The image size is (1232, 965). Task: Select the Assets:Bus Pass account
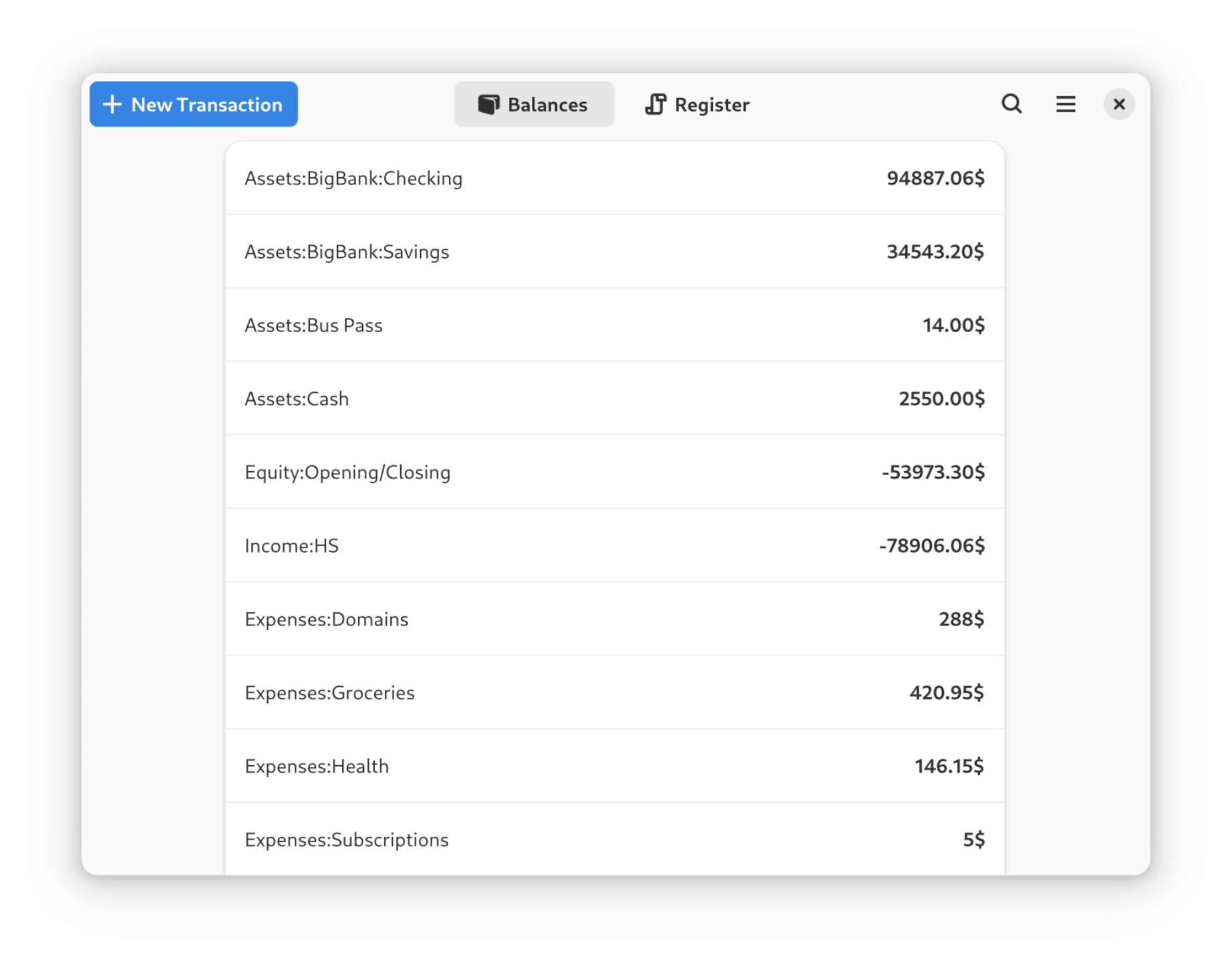(615, 325)
